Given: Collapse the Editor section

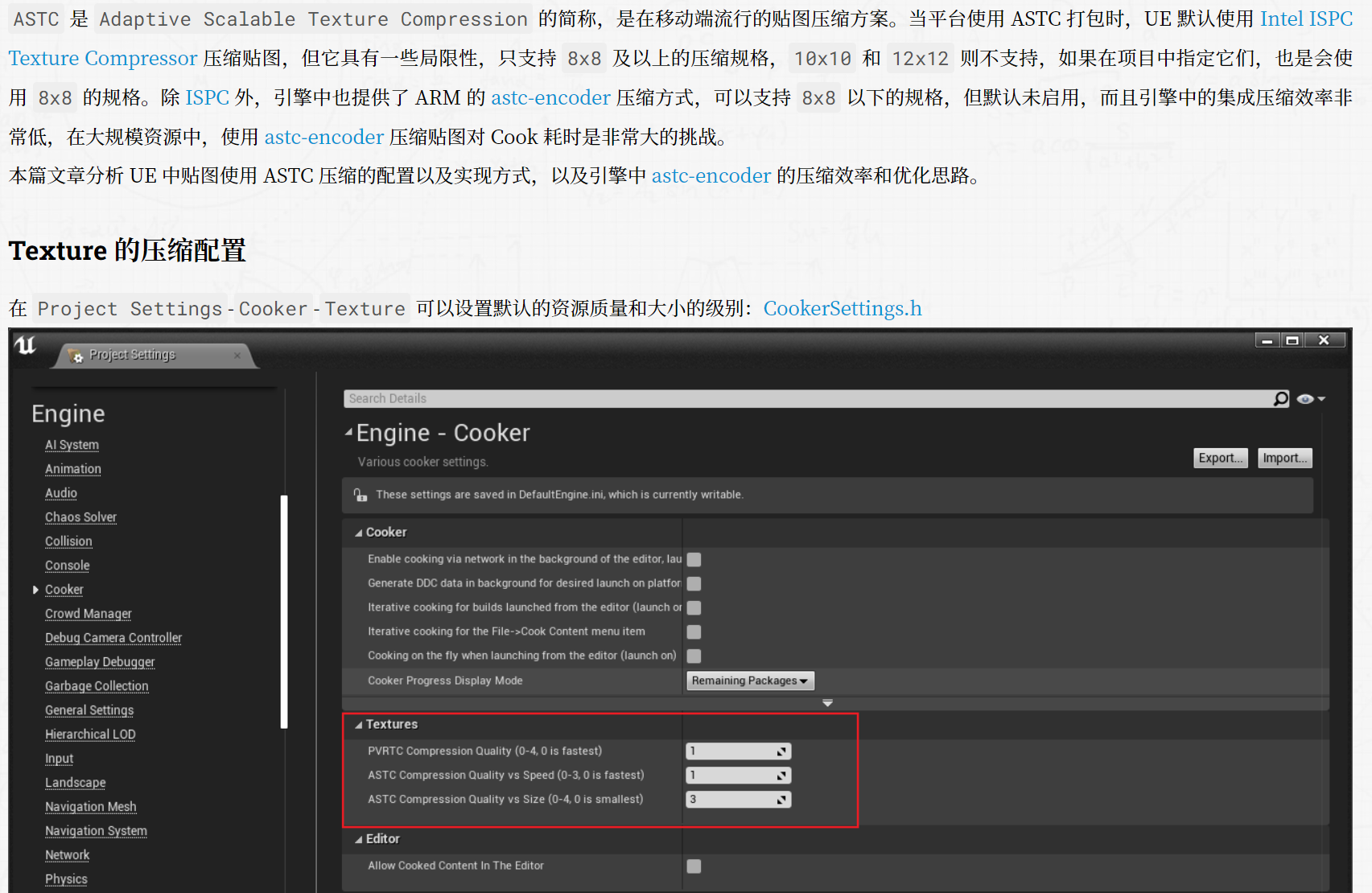Looking at the screenshot, I should (359, 839).
